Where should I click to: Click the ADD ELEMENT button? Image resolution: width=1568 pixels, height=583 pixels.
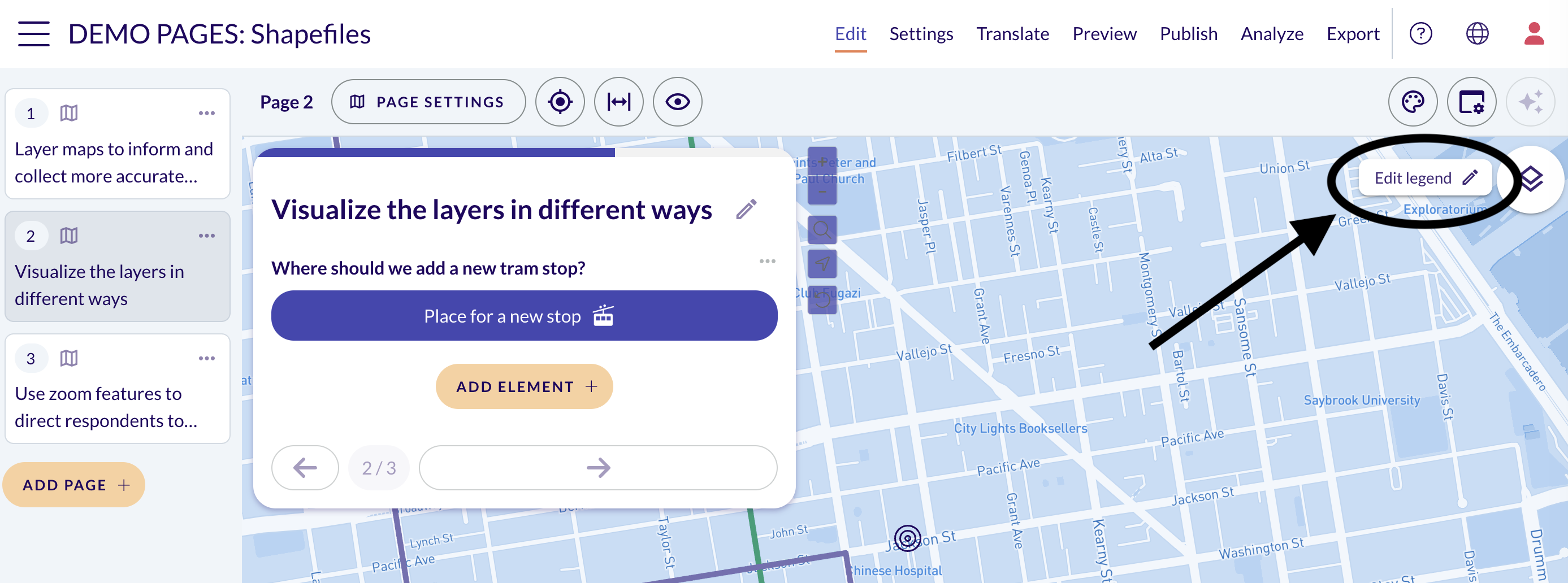524,386
